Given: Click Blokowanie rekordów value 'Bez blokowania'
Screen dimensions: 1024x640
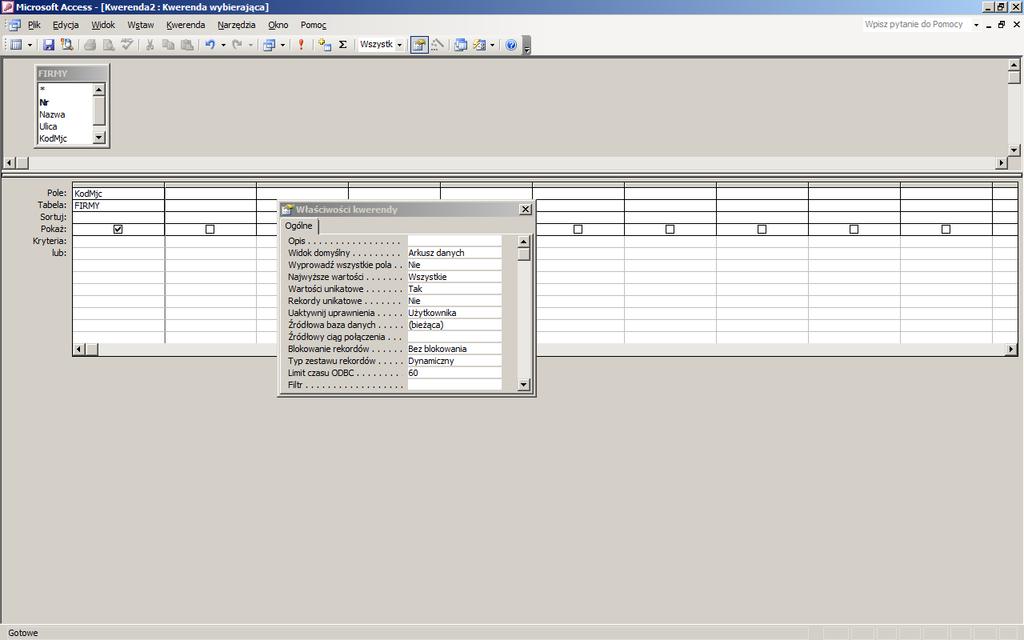Looking at the screenshot, I should pos(455,349).
